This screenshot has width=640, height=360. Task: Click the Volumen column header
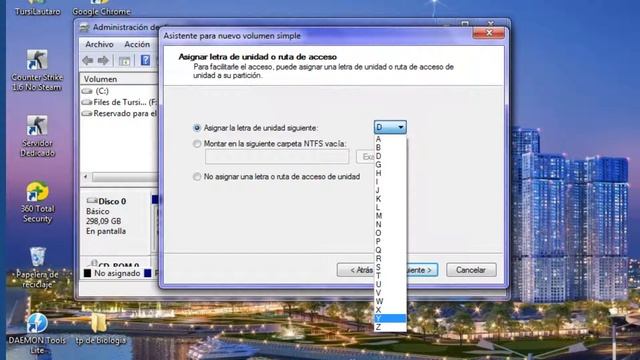[119, 79]
